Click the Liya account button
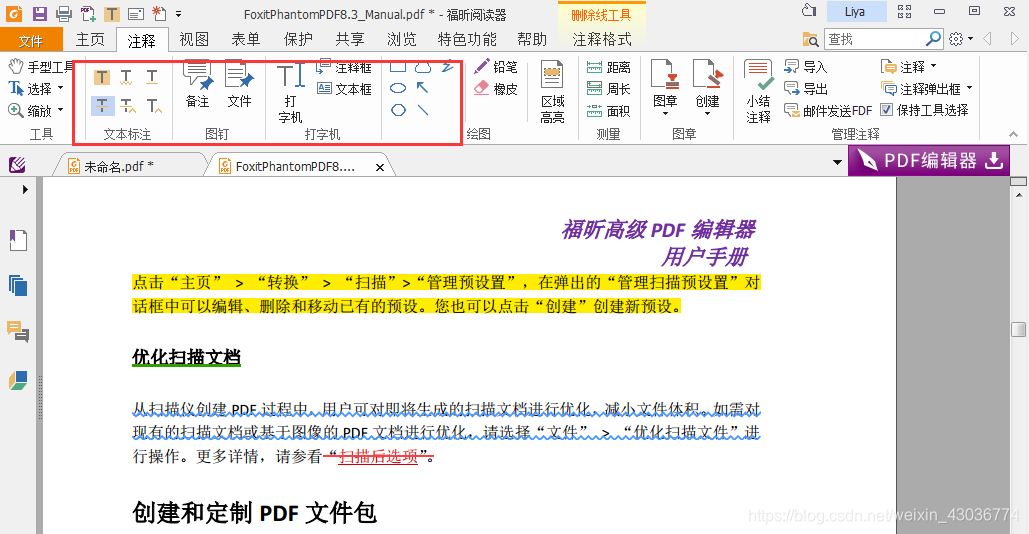This screenshot has height=534, width=1029. [856, 11]
